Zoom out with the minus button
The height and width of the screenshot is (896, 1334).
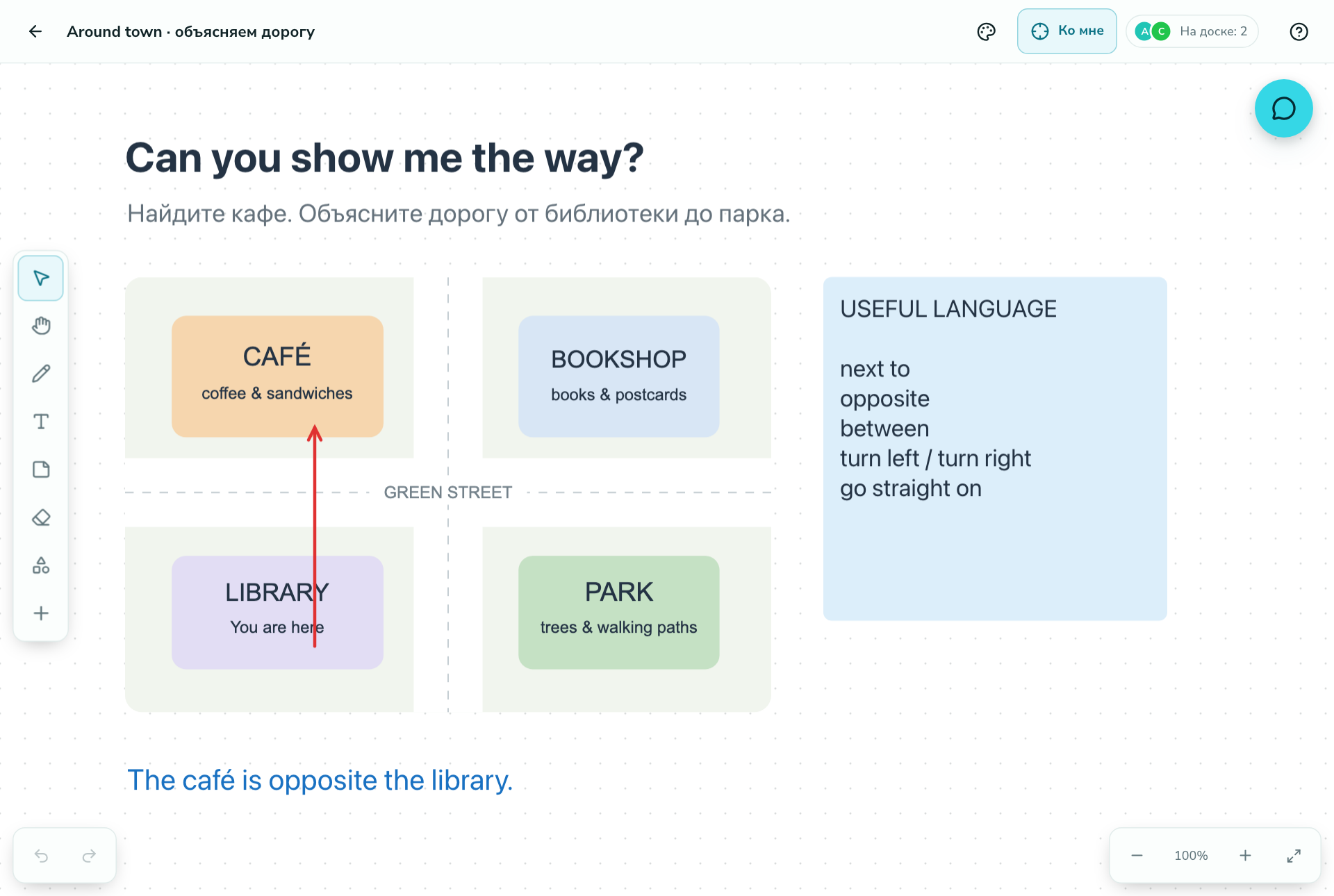[x=1137, y=856]
